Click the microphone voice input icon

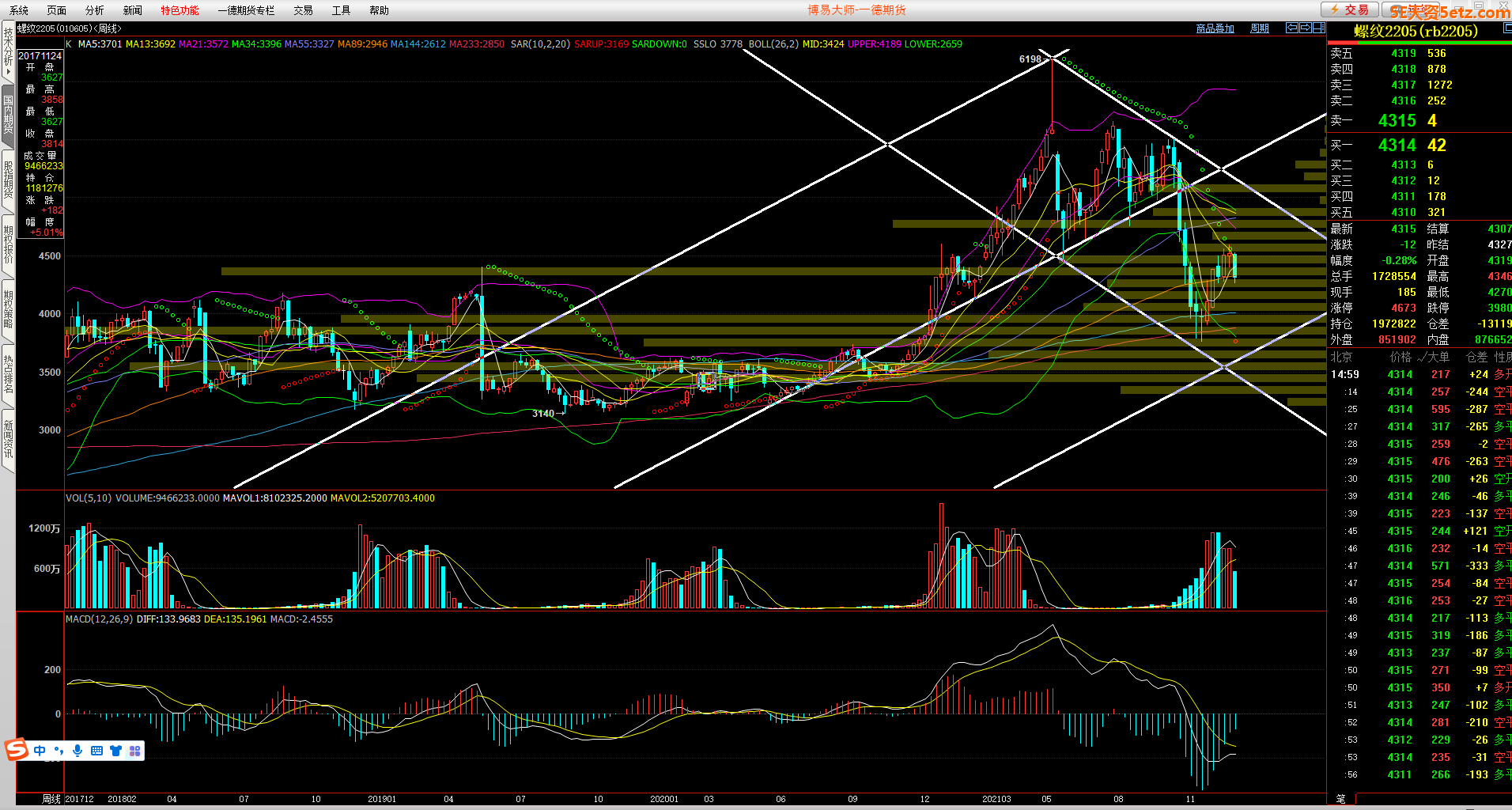coord(77,751)
